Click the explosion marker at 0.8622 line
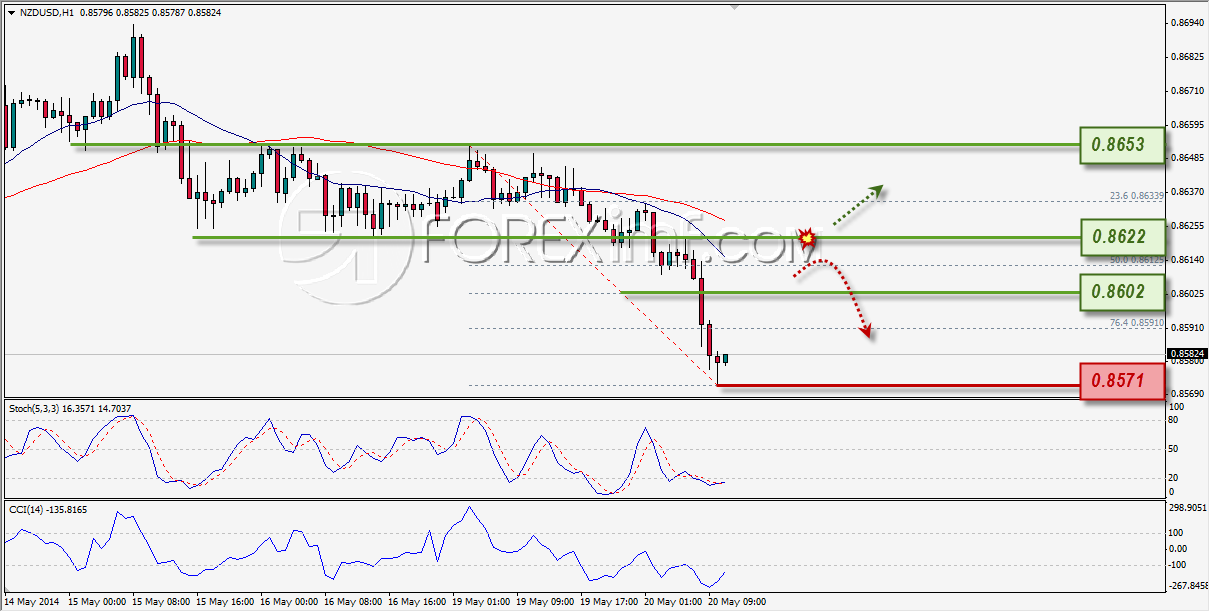The height and width of the screenshot is (612, 1210). coord(806,238)
